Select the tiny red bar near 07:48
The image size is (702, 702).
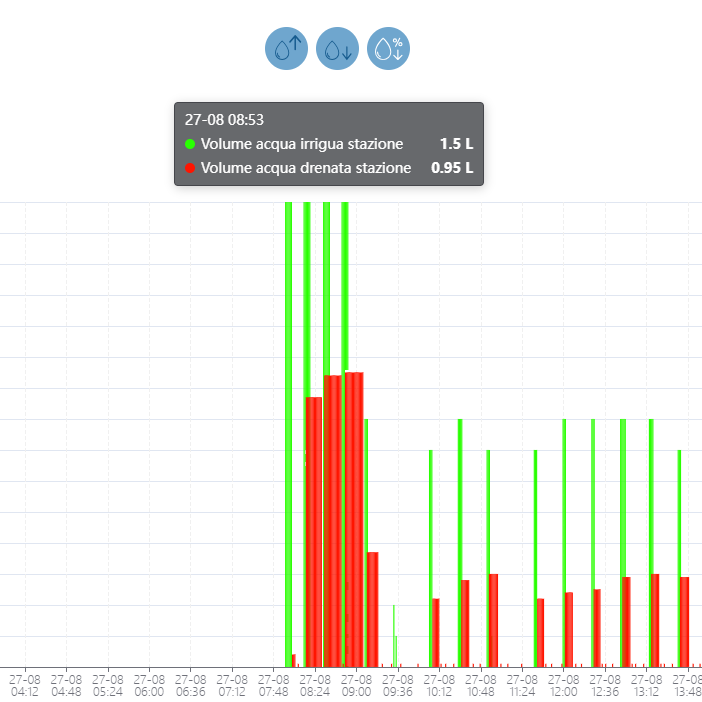click(x=294, y=660)
